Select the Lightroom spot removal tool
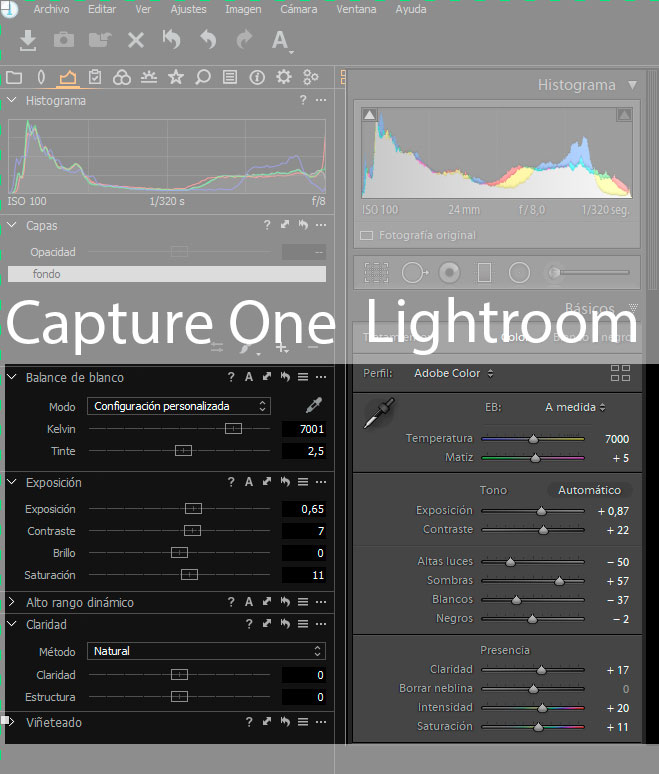This screenshot has height=774, width=659. click(415, 272)
